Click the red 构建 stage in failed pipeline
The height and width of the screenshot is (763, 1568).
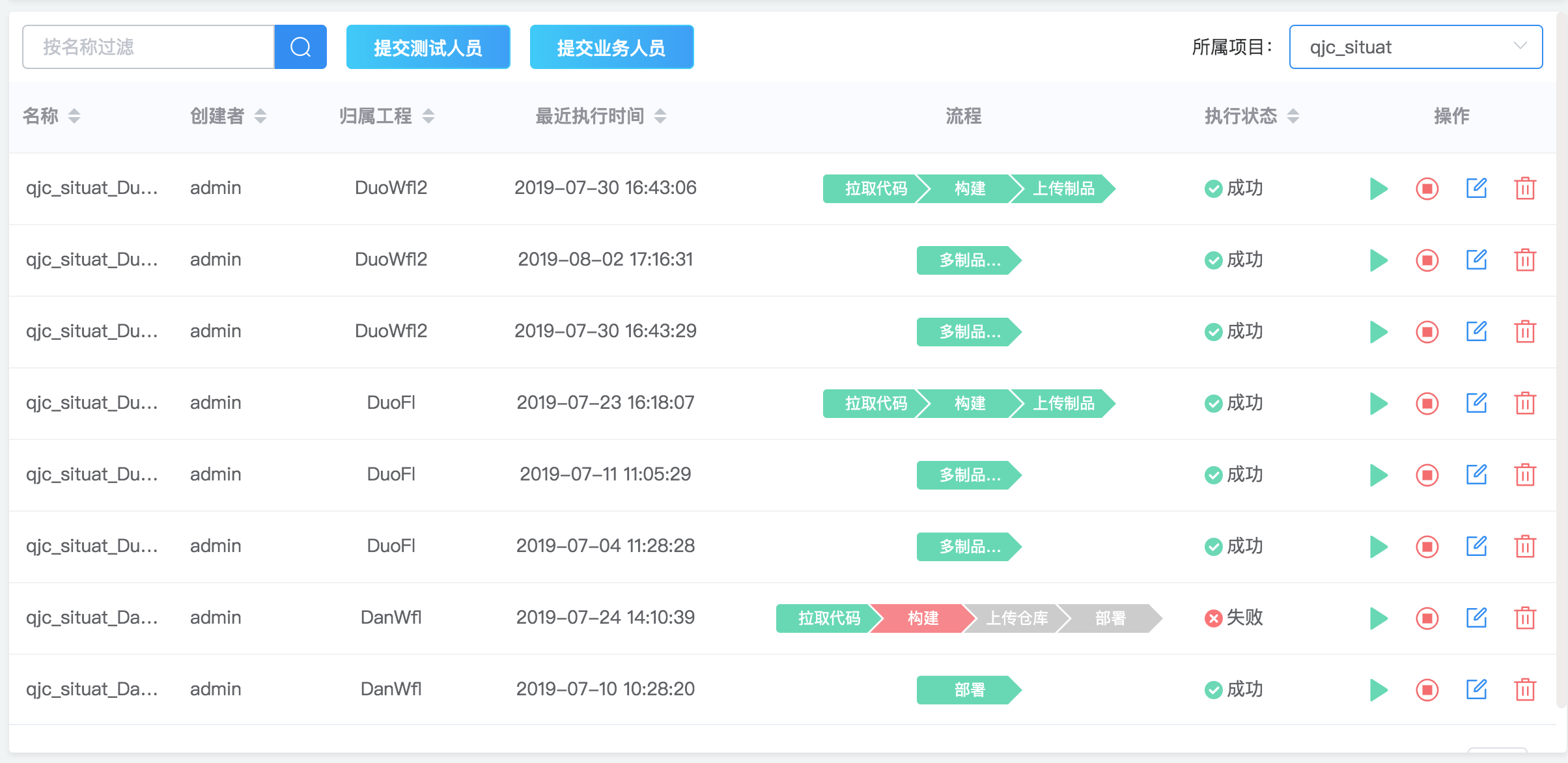pyautogui.click(x=922, y=618)
